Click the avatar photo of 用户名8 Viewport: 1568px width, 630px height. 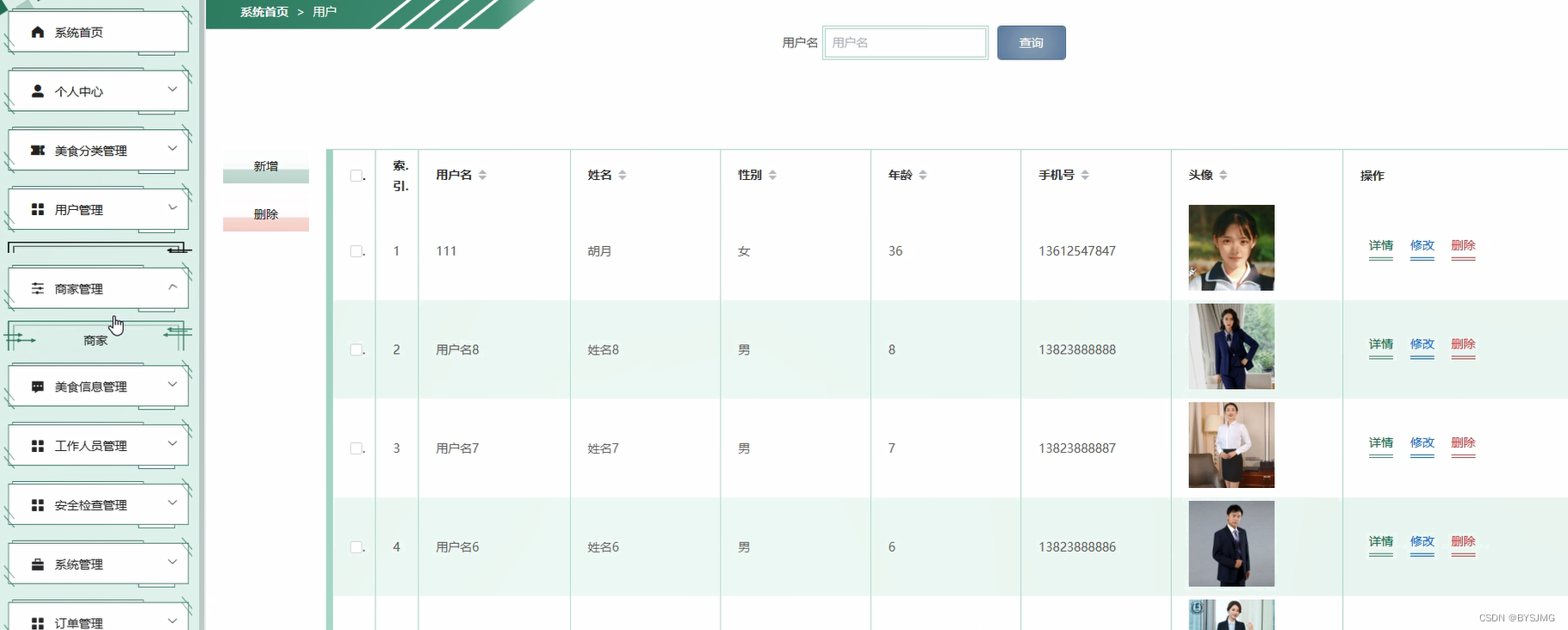pos(1231,346)
